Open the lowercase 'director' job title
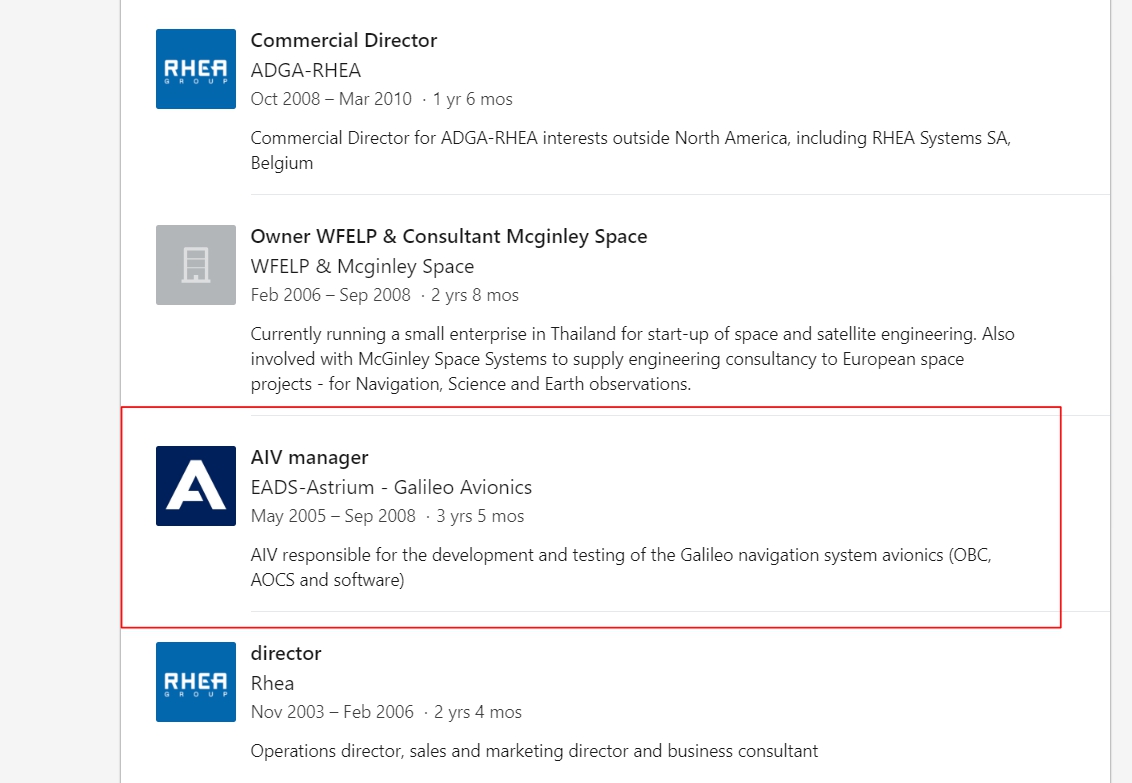The height and width of the screenshot is (783, 1132). click(x=285, y=653)
